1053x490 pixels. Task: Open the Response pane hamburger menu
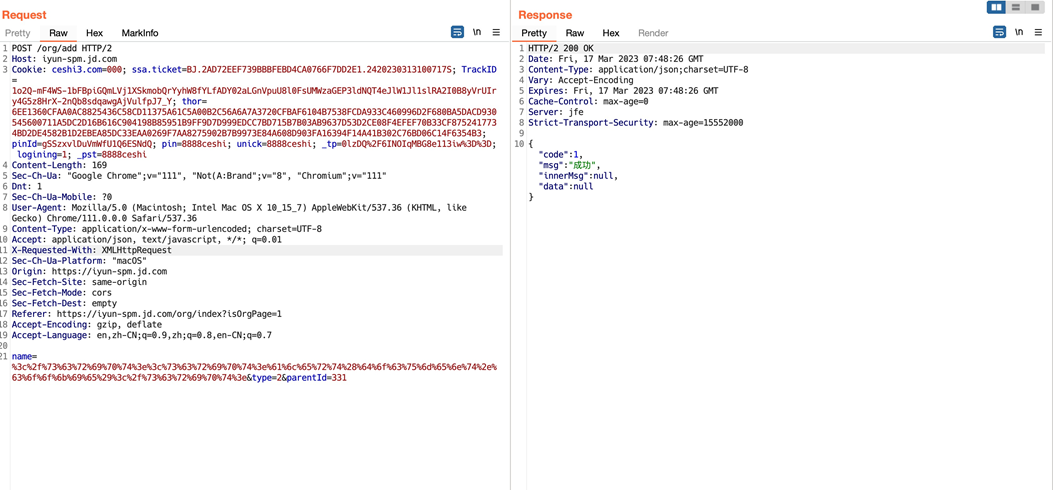click(1038, 32)
